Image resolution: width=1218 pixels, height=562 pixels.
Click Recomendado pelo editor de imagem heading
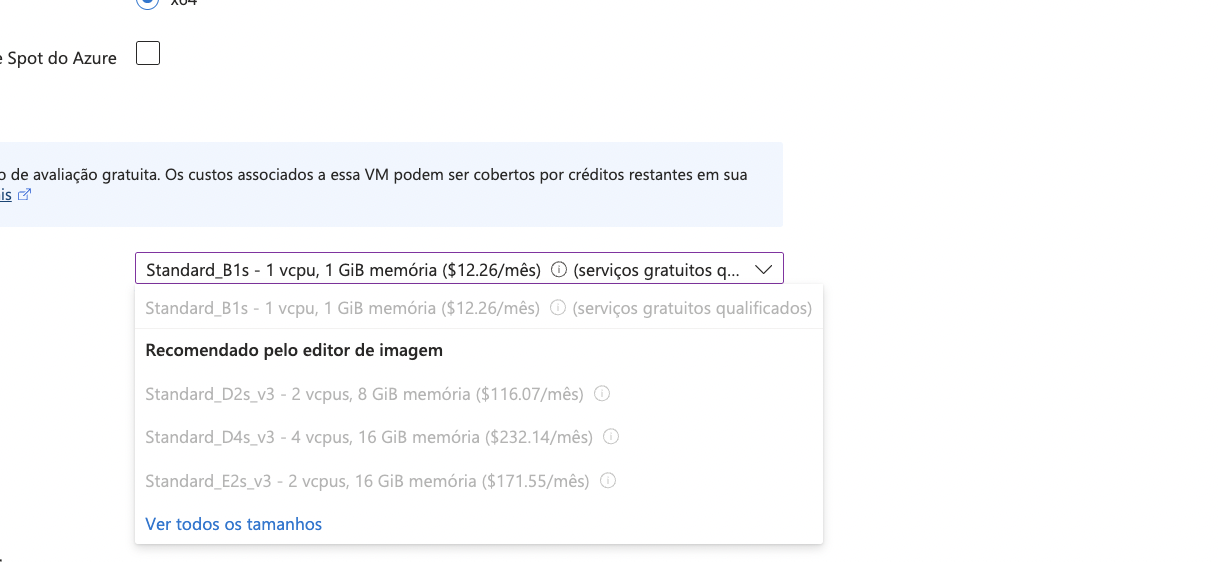click(x=294, y=350)
